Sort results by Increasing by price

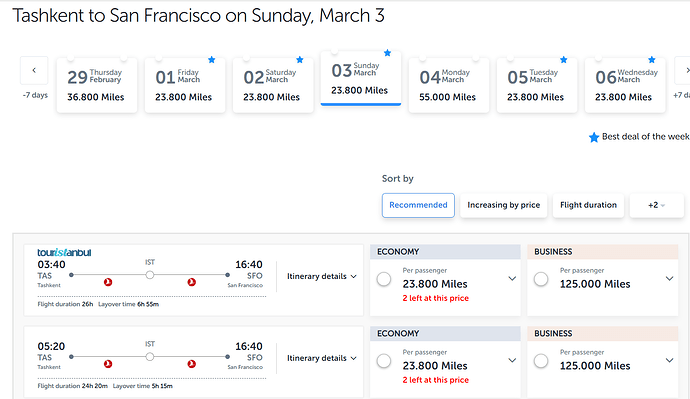pos(503,205)
